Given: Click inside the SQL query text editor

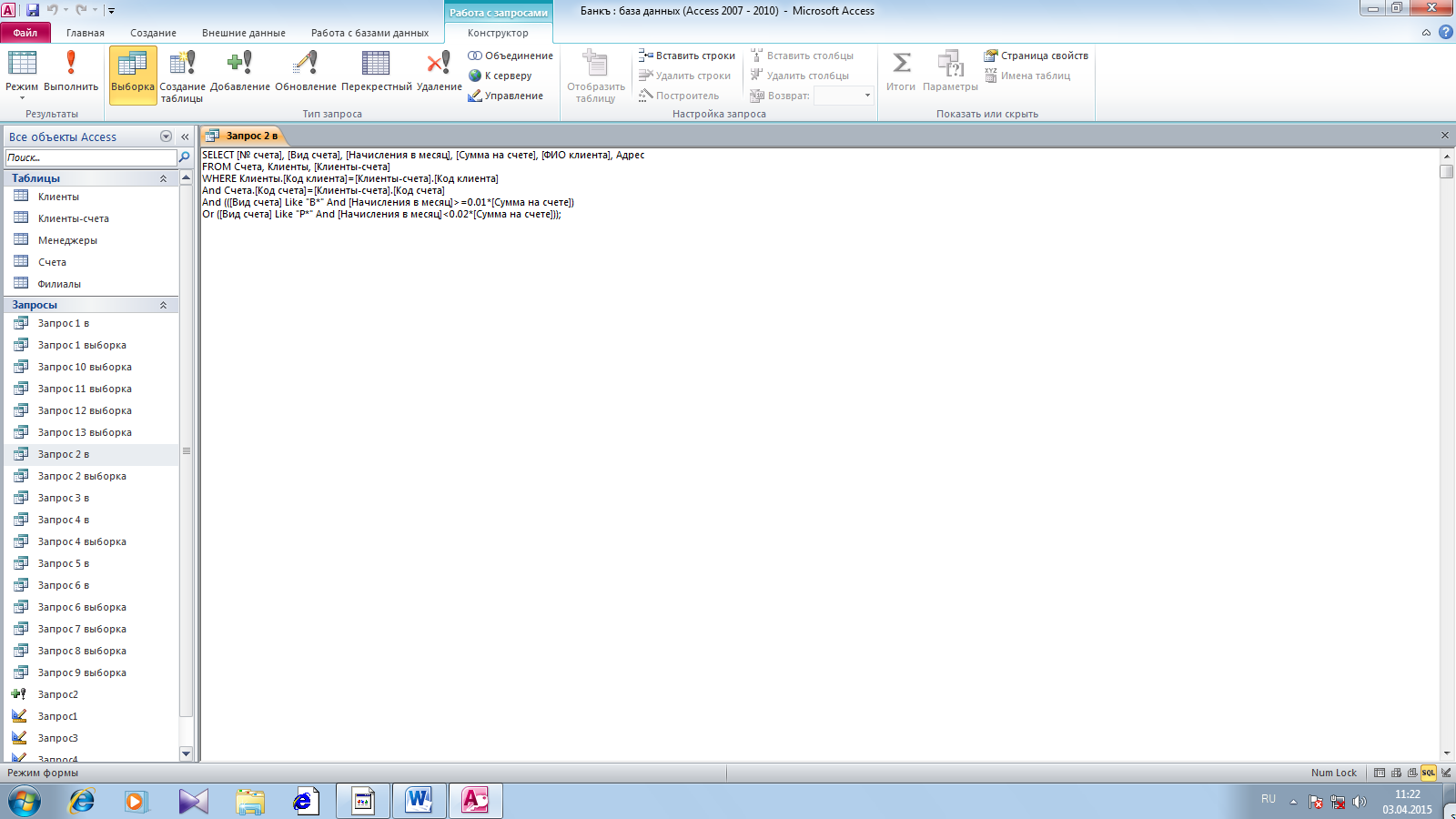Looking at the screenshot, I should click(819, 455).
